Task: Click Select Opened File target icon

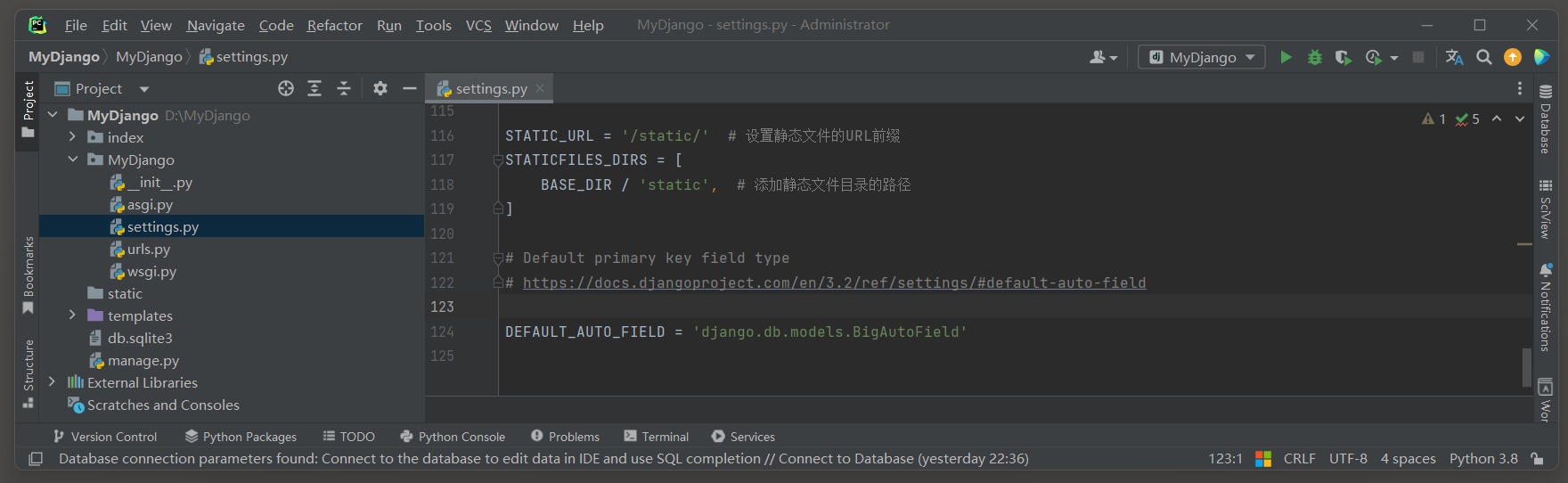Action: click(x=286, y=88)
